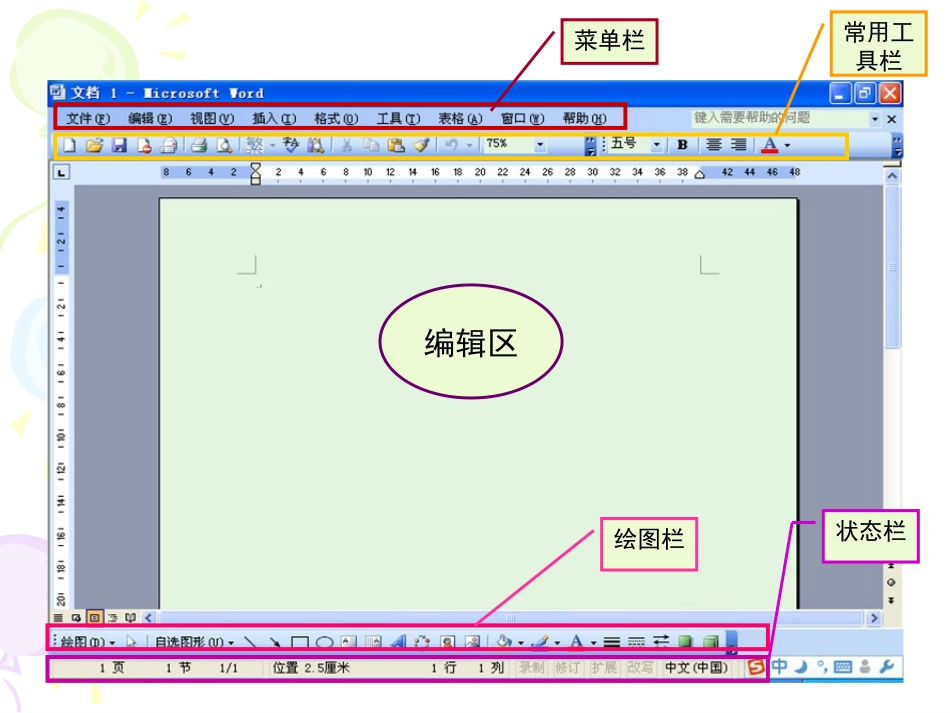Create a new blank document

pyautogui.click(x=70, y=145)
